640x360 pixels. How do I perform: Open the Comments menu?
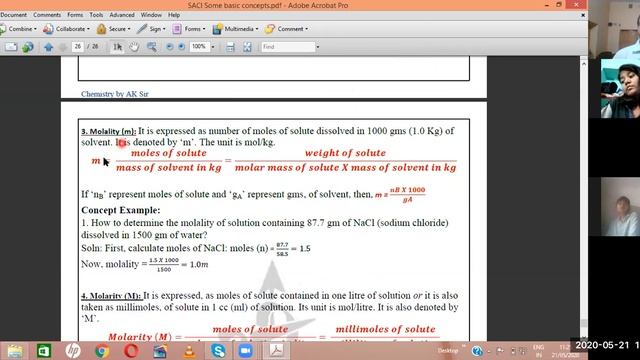tap(47, 15)
